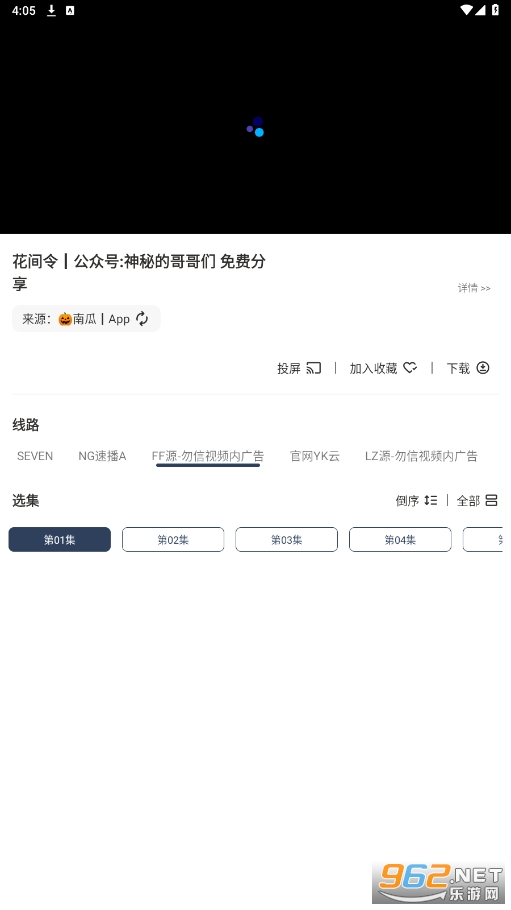Switch to SEVEN line tab

tap(35, 456)
